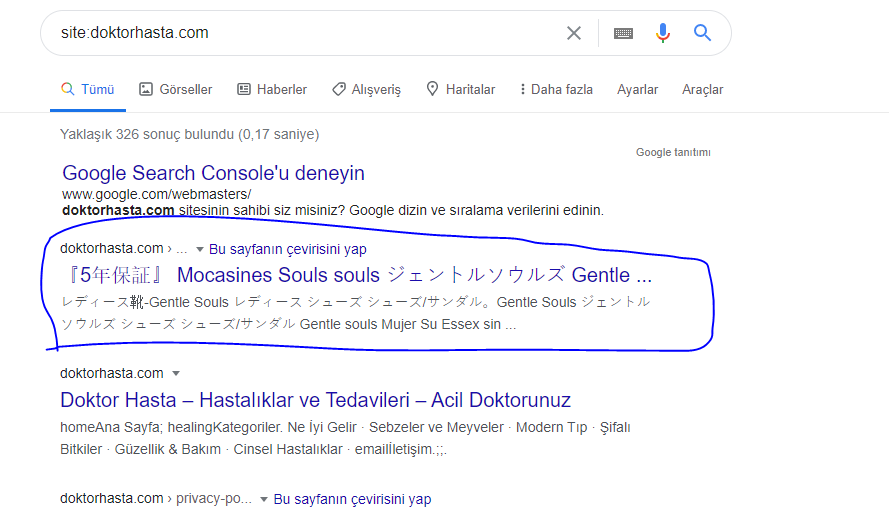Clear the search box with the X icon
The width and height of the screenshot is (889, 511).
[574, 33]
